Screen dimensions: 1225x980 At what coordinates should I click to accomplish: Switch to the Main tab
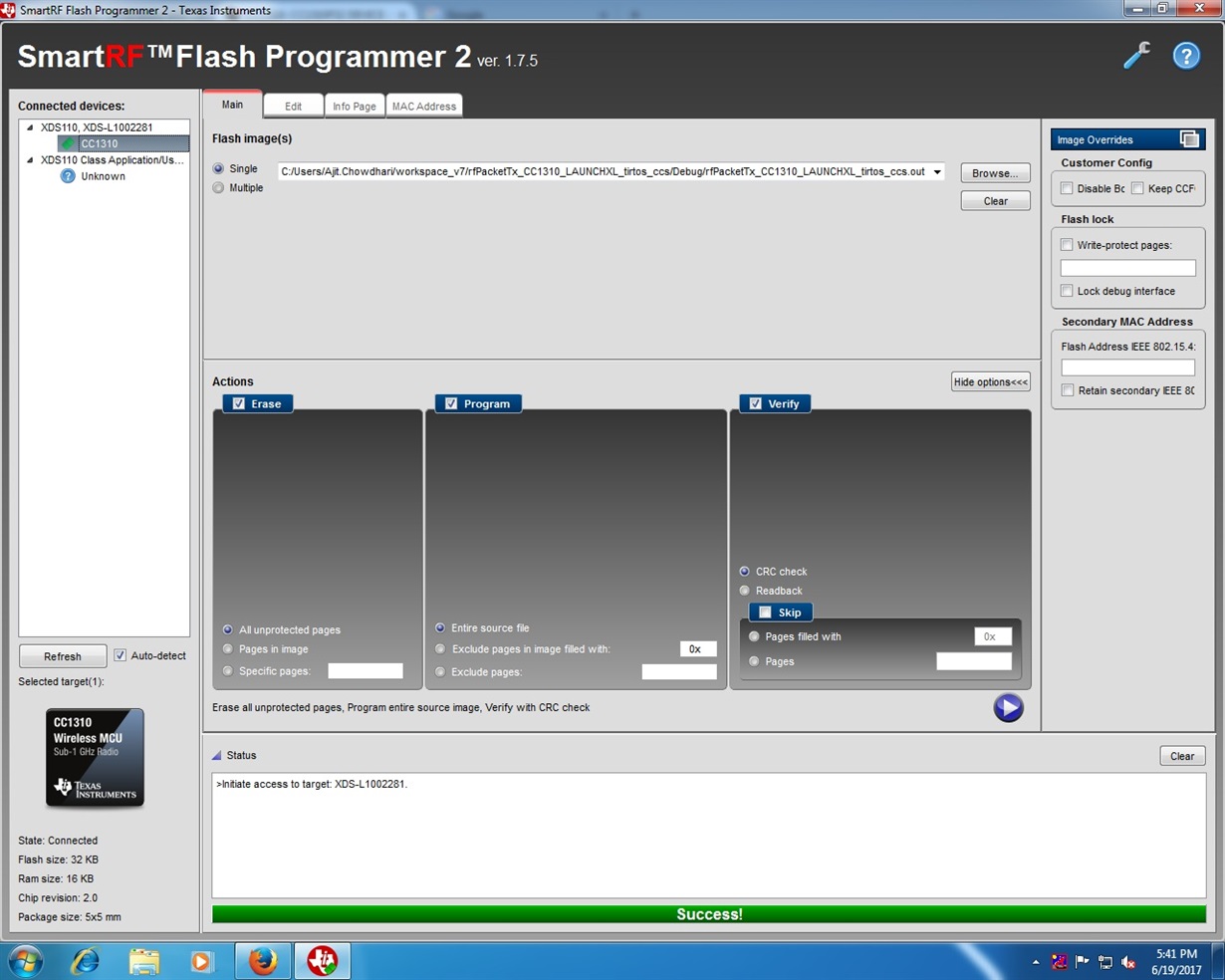(x=232, y=105)
